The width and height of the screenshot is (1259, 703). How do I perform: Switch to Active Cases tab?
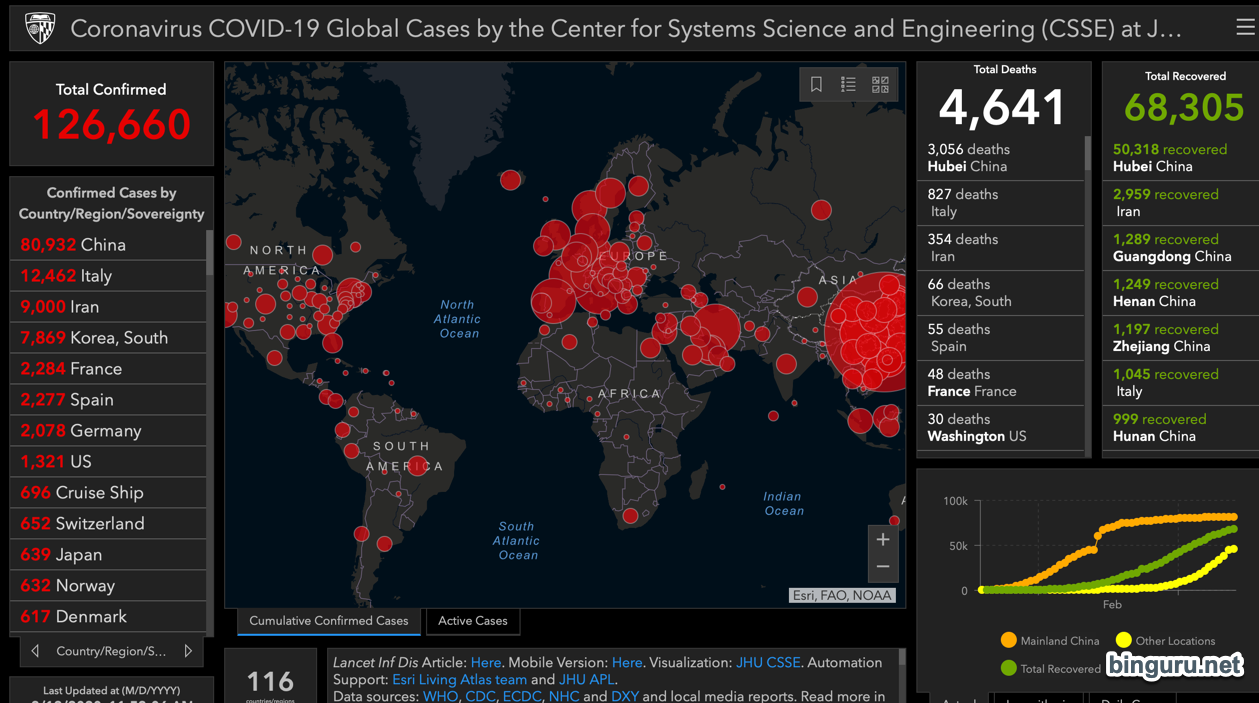click(473, 621)
